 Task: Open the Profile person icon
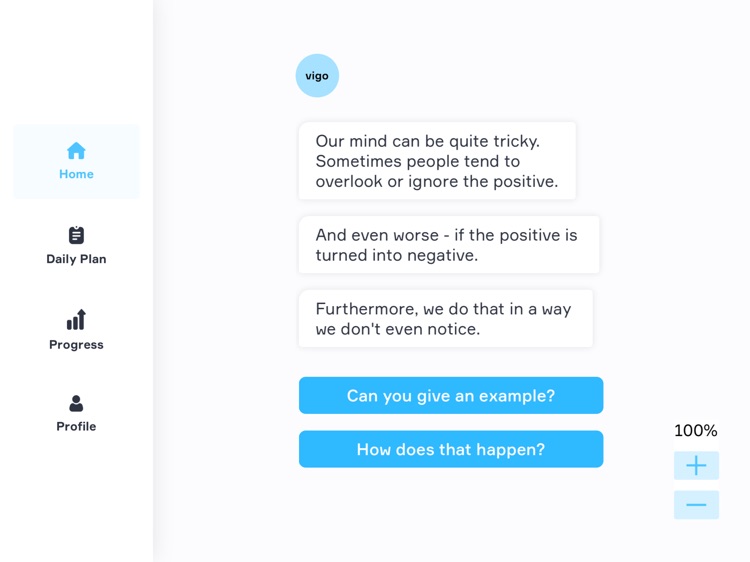[76, 403]
